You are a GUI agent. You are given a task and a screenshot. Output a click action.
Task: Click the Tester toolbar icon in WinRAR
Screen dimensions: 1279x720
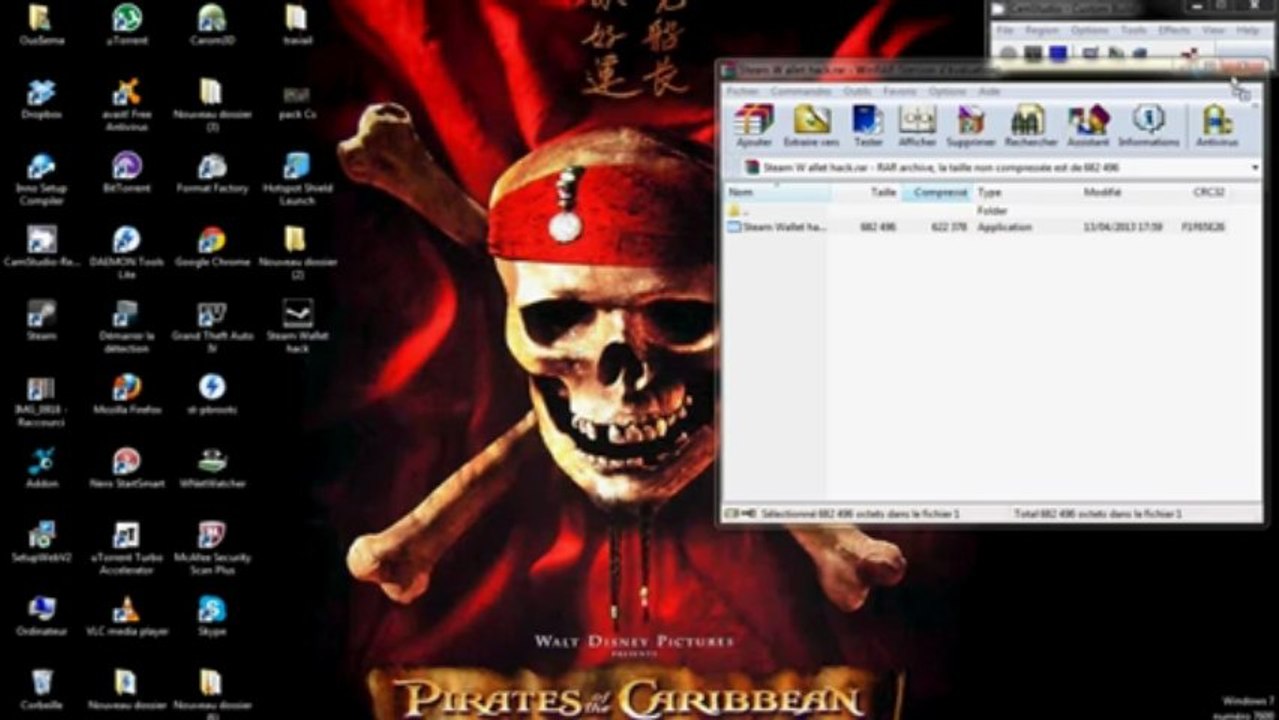(x=868, y=126)
